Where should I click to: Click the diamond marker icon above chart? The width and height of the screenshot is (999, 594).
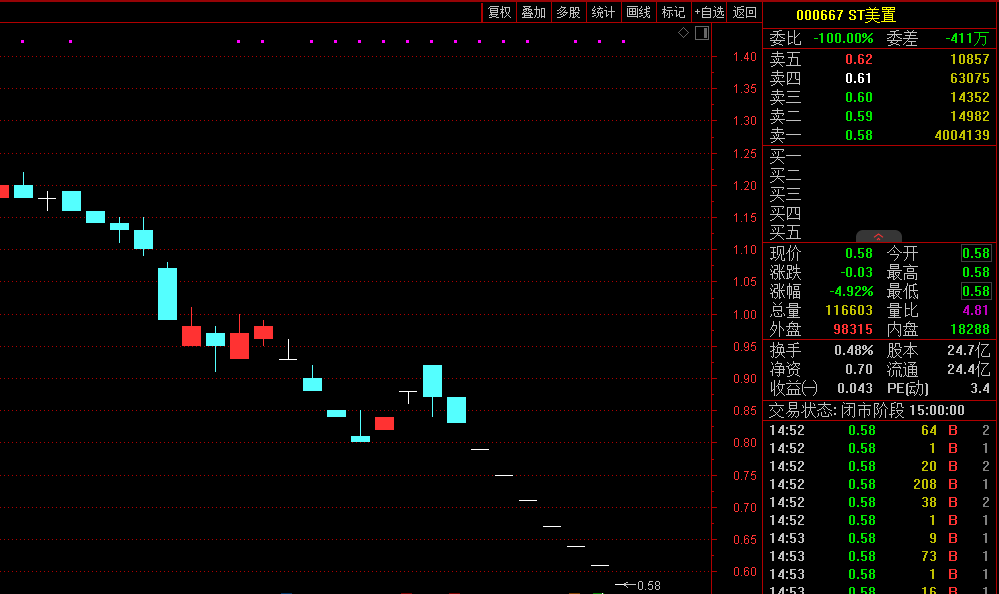(x=683, y=33)
